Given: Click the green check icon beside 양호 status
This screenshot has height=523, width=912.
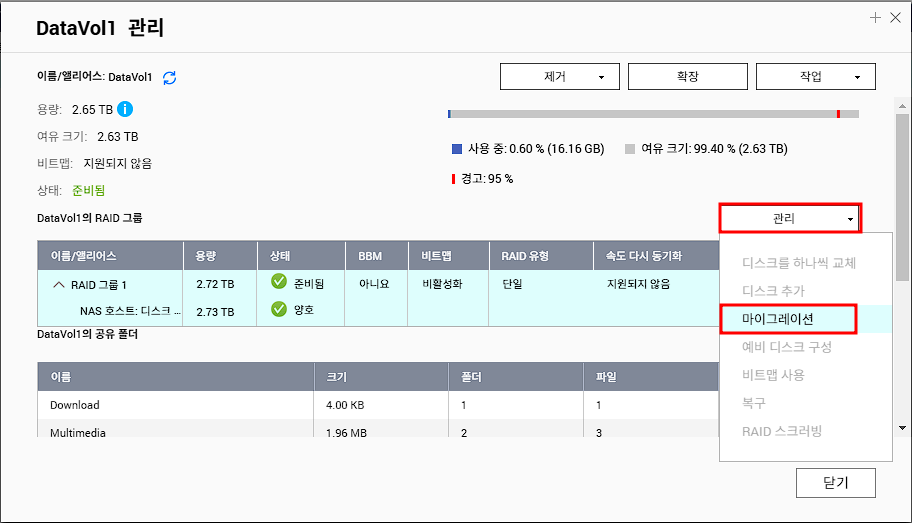Looking at the screenshot, I should click(279, 309).
